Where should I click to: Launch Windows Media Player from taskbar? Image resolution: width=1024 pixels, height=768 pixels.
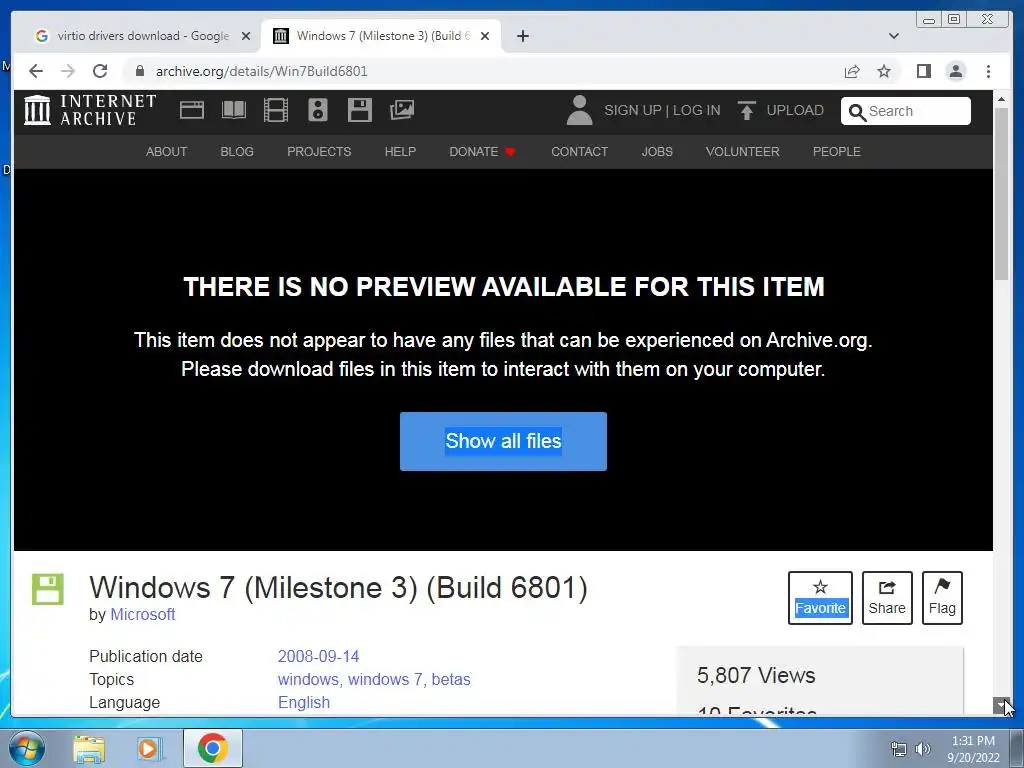point(150,748)
